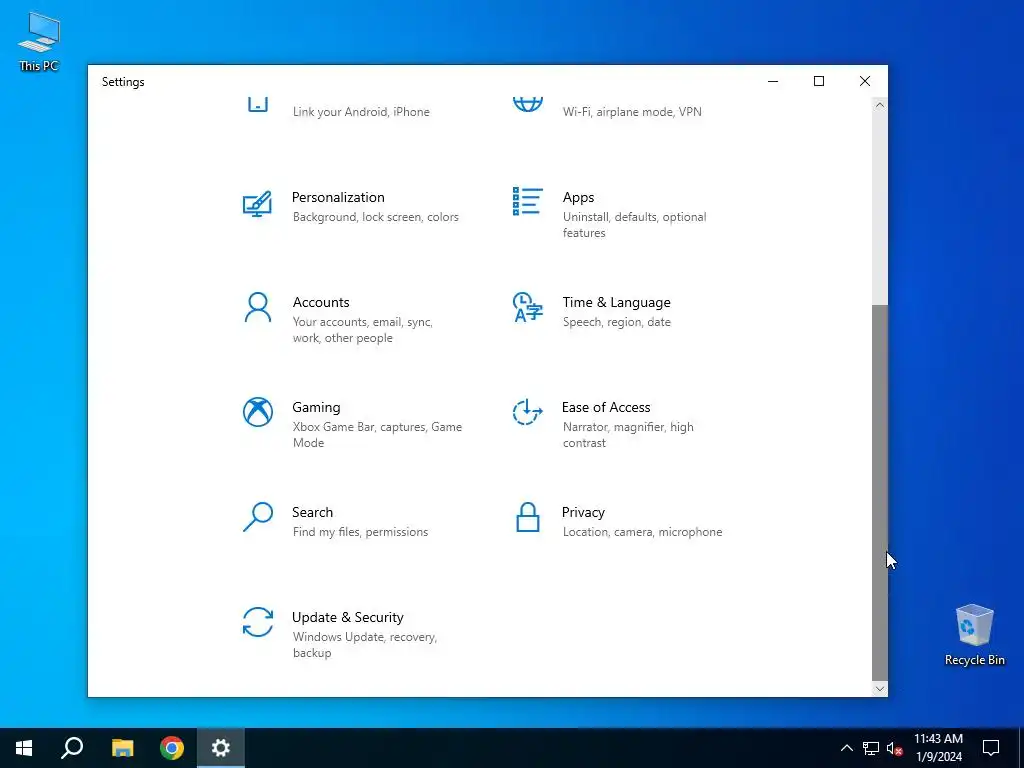This screenshot has width=1024, height=768.
Task: Close the Settings window
Action: tap(865, 81)
